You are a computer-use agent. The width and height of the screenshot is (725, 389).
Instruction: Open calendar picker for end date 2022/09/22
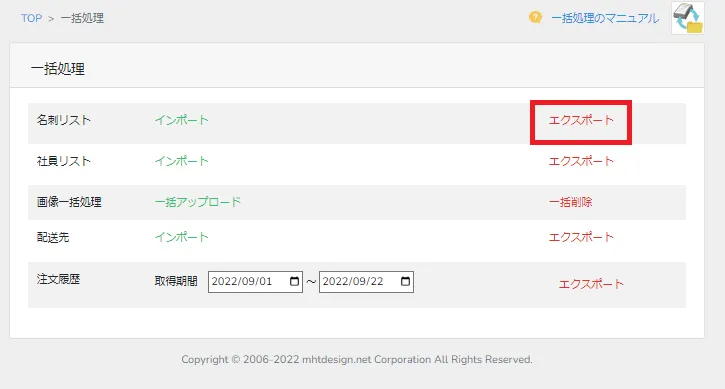tap(405, 281)
